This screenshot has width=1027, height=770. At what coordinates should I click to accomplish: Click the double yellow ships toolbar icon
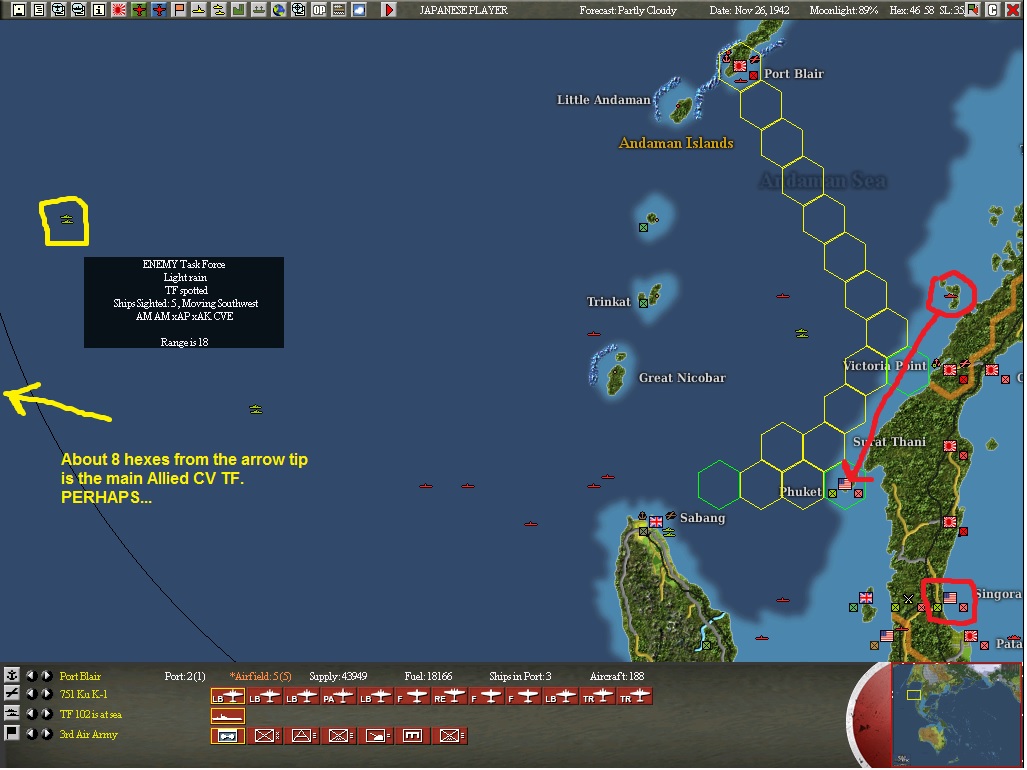(219, 10)
